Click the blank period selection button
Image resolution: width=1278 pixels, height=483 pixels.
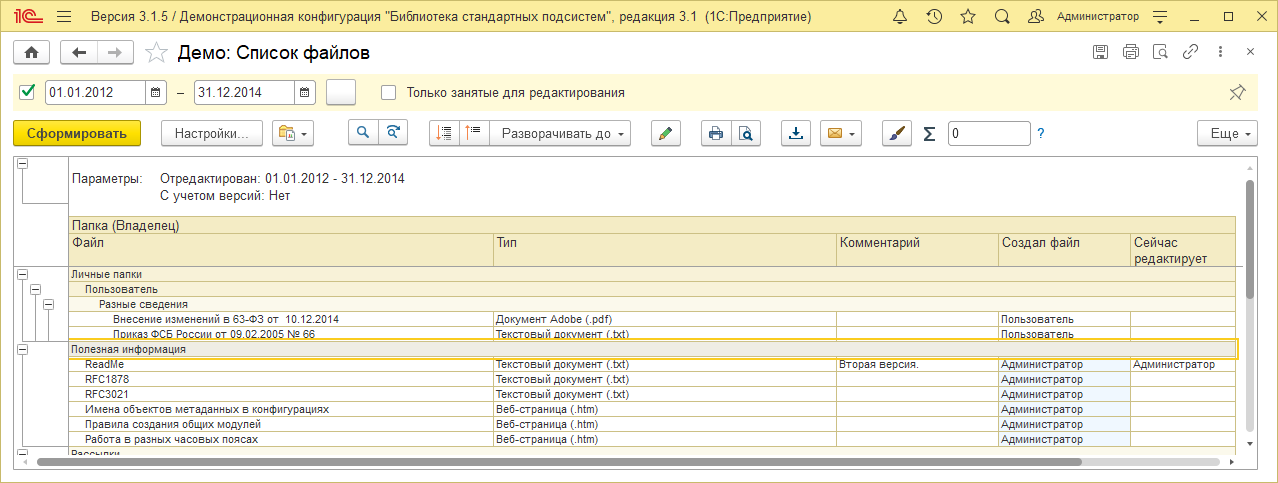pyautogui.click(x=341, y=92)
